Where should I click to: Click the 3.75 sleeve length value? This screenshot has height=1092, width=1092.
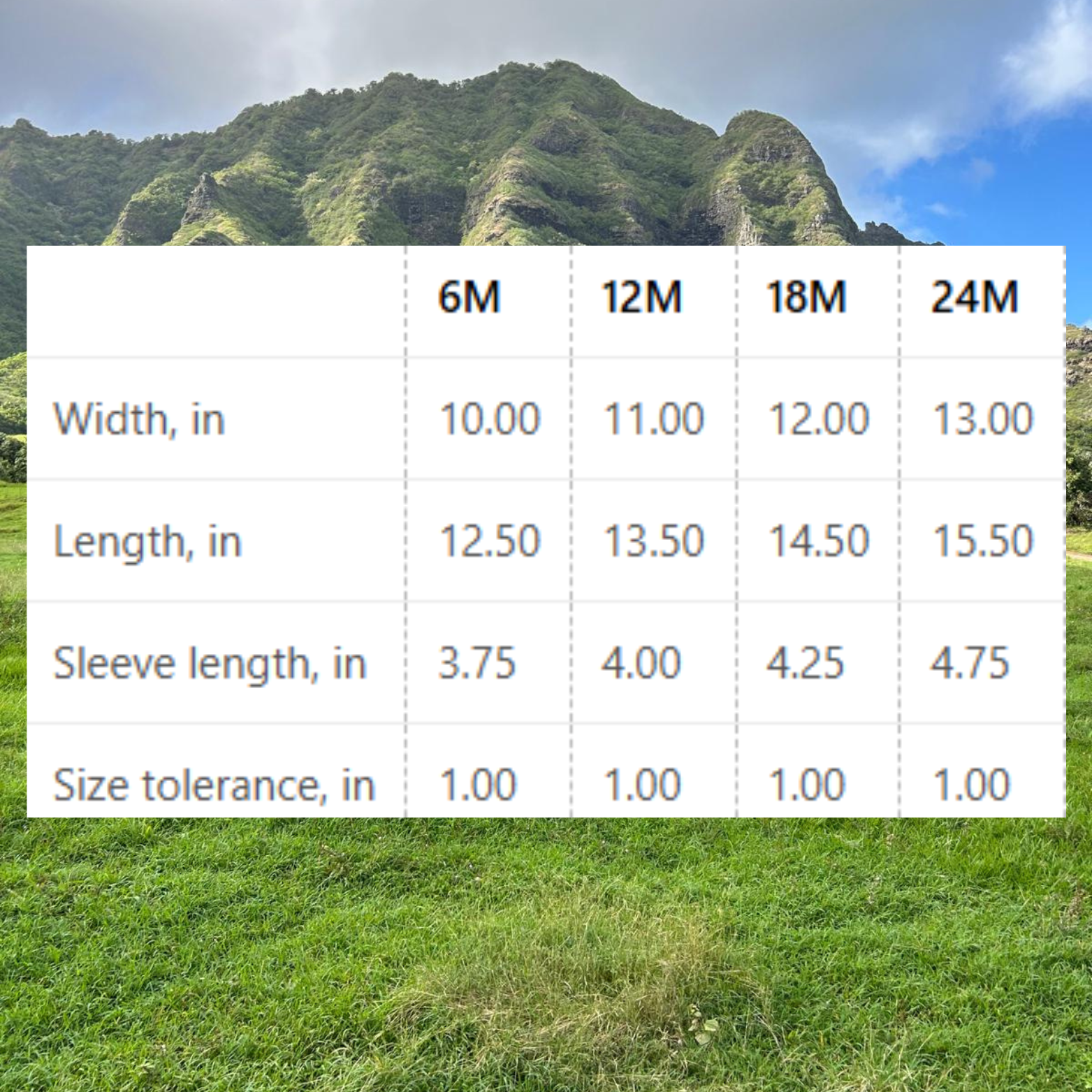point(476,663)
